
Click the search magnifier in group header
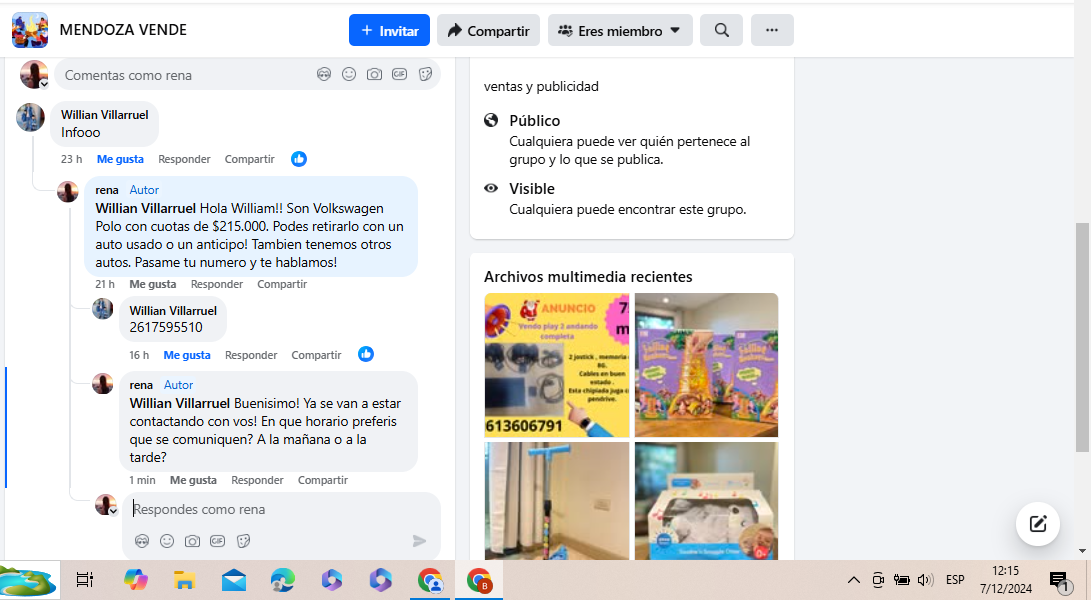coord(721,30)
